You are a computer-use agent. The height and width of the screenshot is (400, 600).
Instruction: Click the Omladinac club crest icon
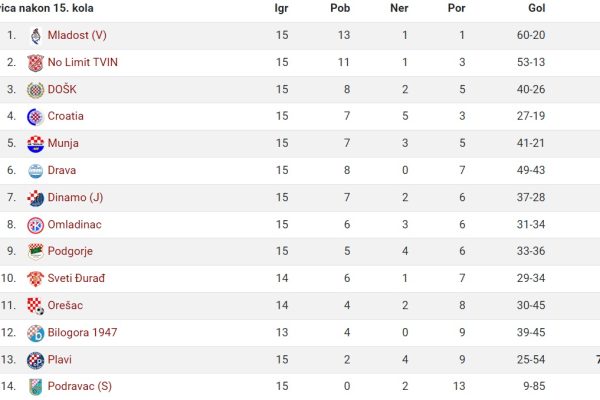36,225
